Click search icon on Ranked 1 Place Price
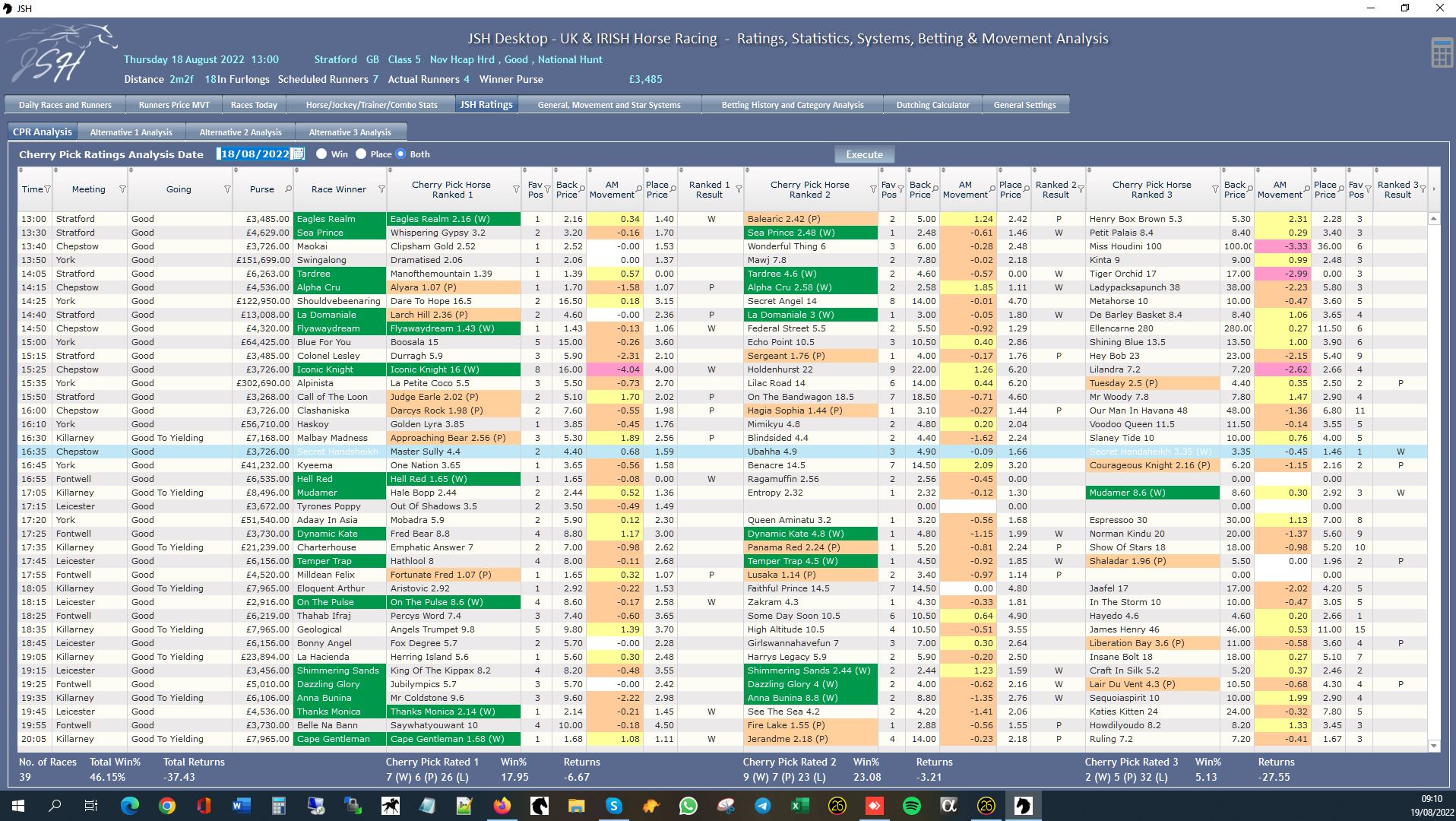 (673, 188)
